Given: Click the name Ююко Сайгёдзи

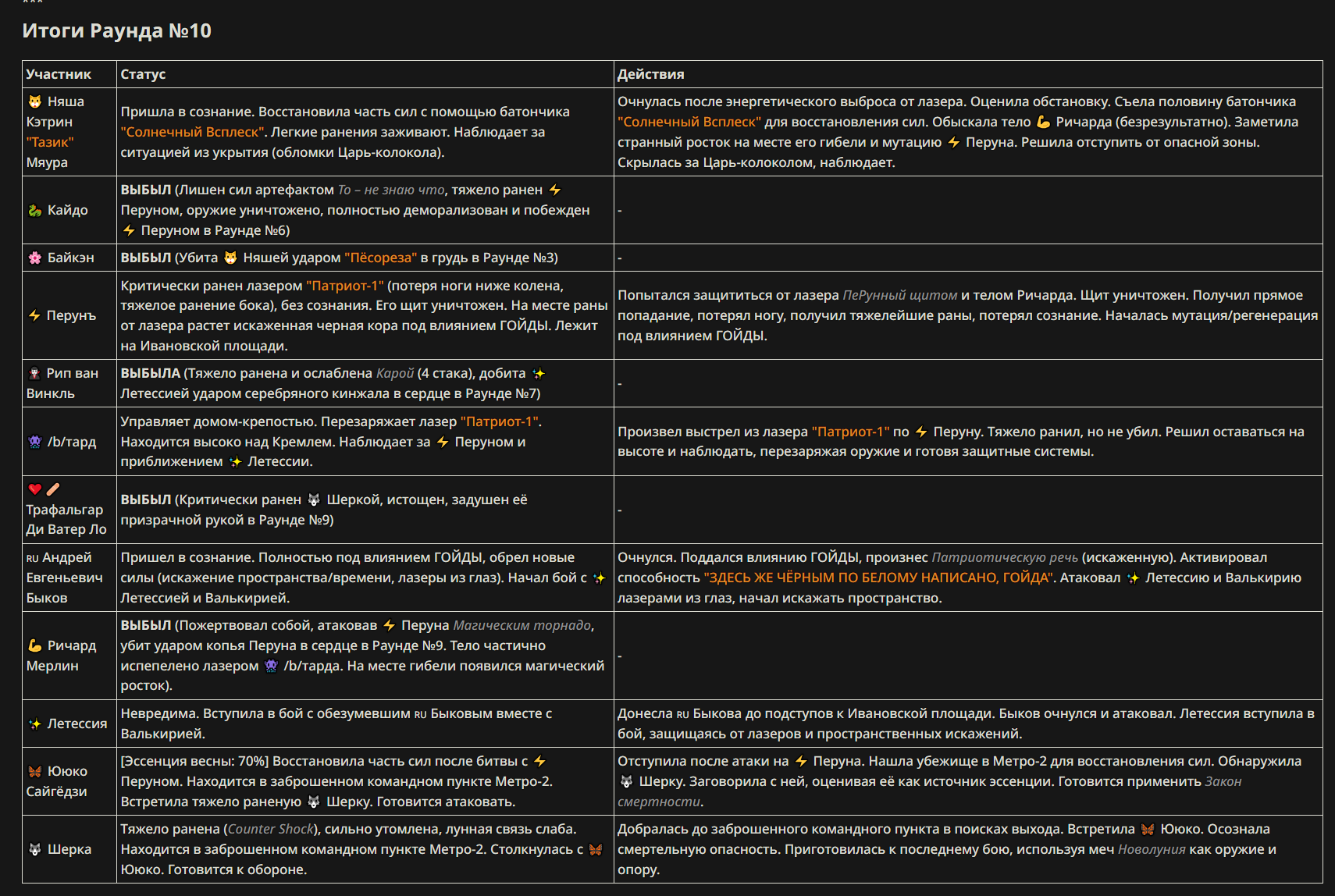Looking at the screenshot, I should click(57, 781).
